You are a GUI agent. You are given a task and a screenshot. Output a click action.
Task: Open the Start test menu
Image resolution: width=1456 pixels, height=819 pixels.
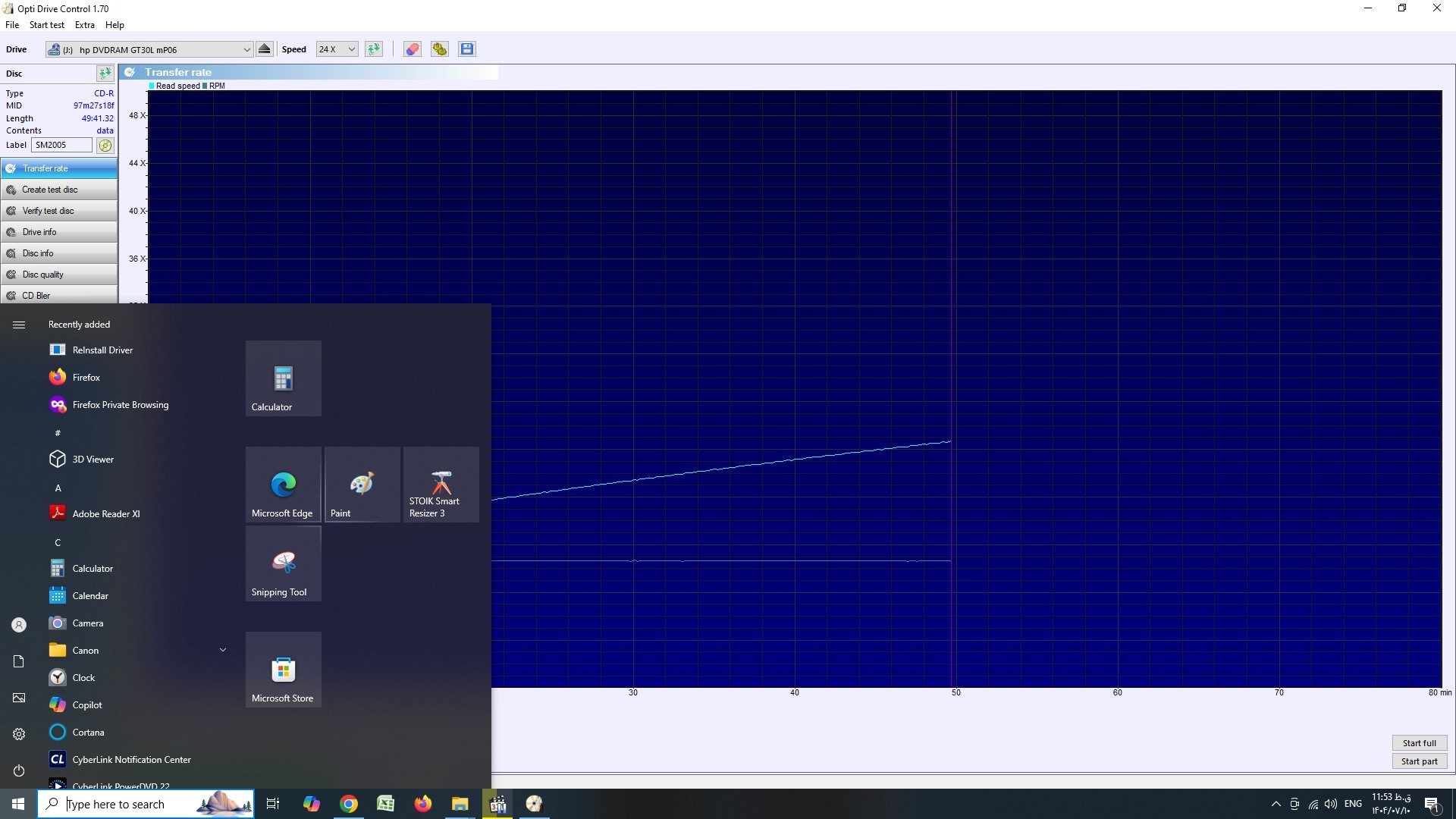pos(46,25)
